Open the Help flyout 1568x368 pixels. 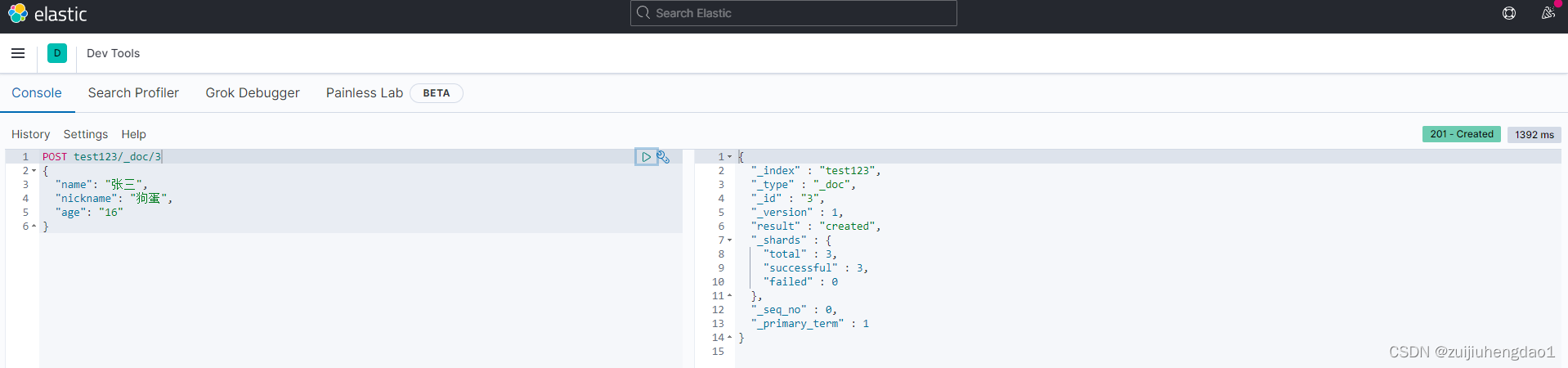coord(134,134)
